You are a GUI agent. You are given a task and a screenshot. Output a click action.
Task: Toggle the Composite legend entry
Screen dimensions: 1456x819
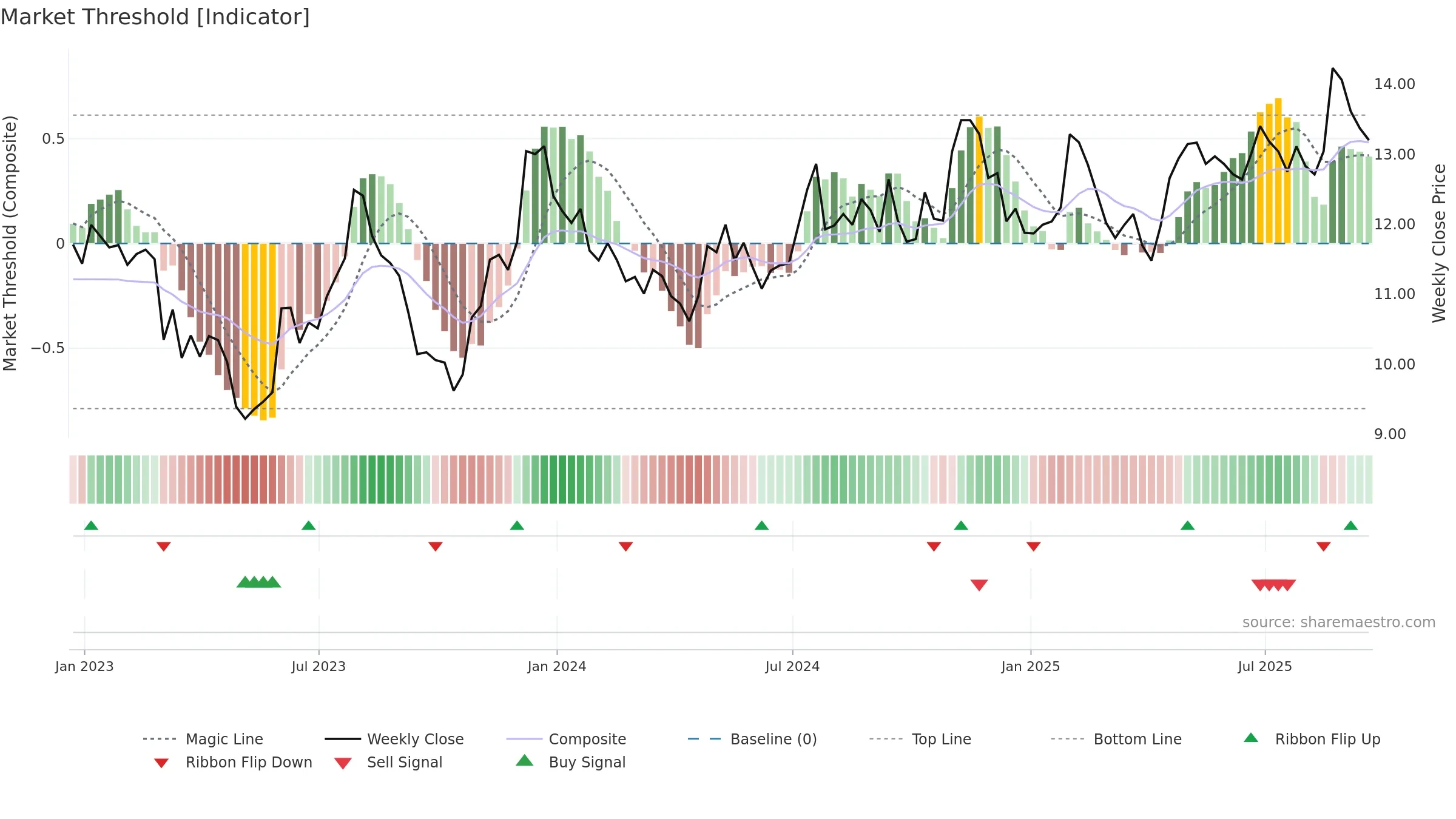pyautogui.click(x=566, y=739)
